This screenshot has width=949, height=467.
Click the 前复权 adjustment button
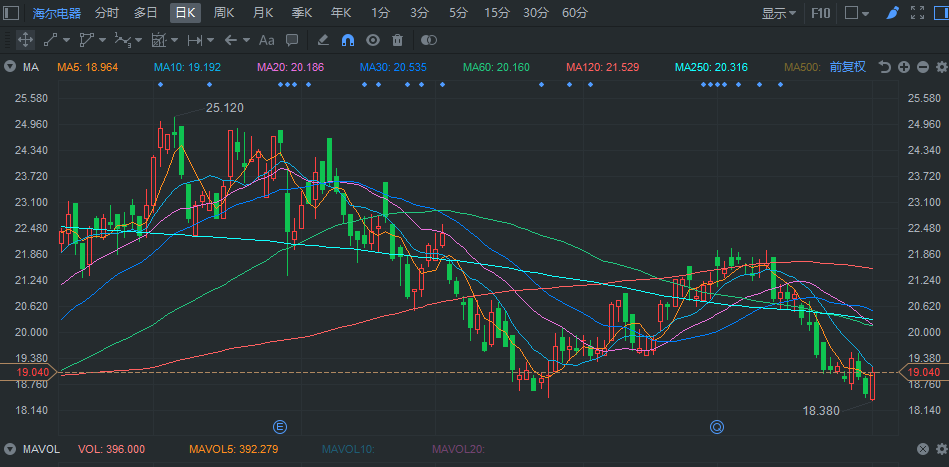848,67
